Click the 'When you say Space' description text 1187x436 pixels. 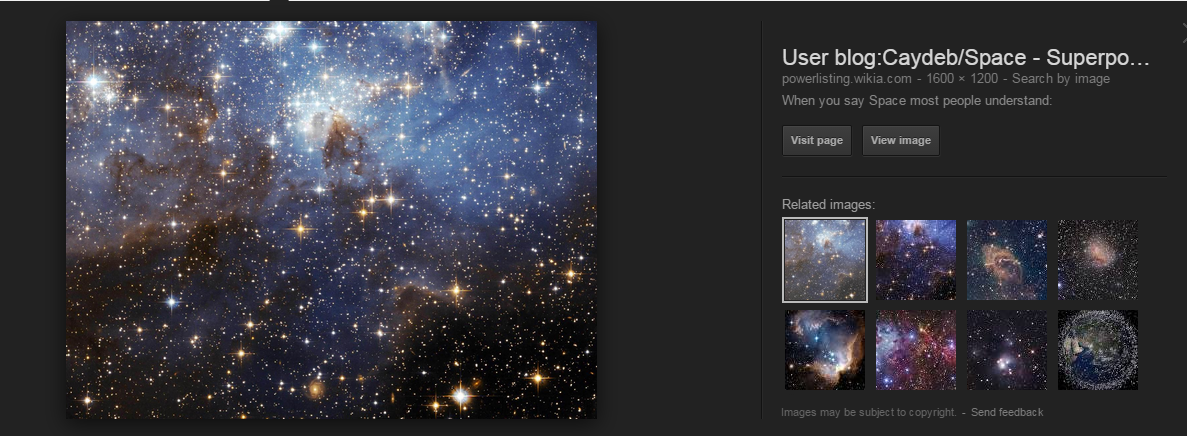click(917, 101)
